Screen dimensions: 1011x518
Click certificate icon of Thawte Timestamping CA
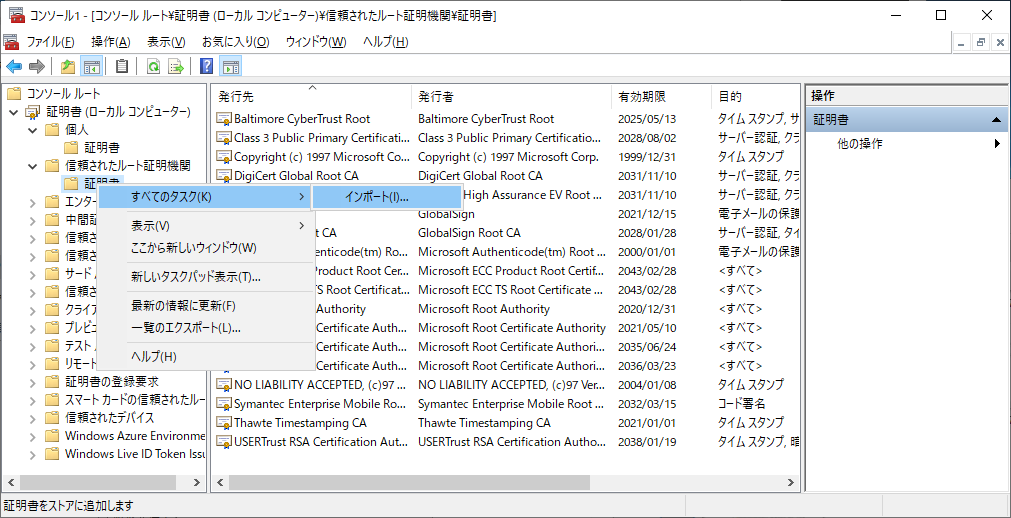[224, 423]
